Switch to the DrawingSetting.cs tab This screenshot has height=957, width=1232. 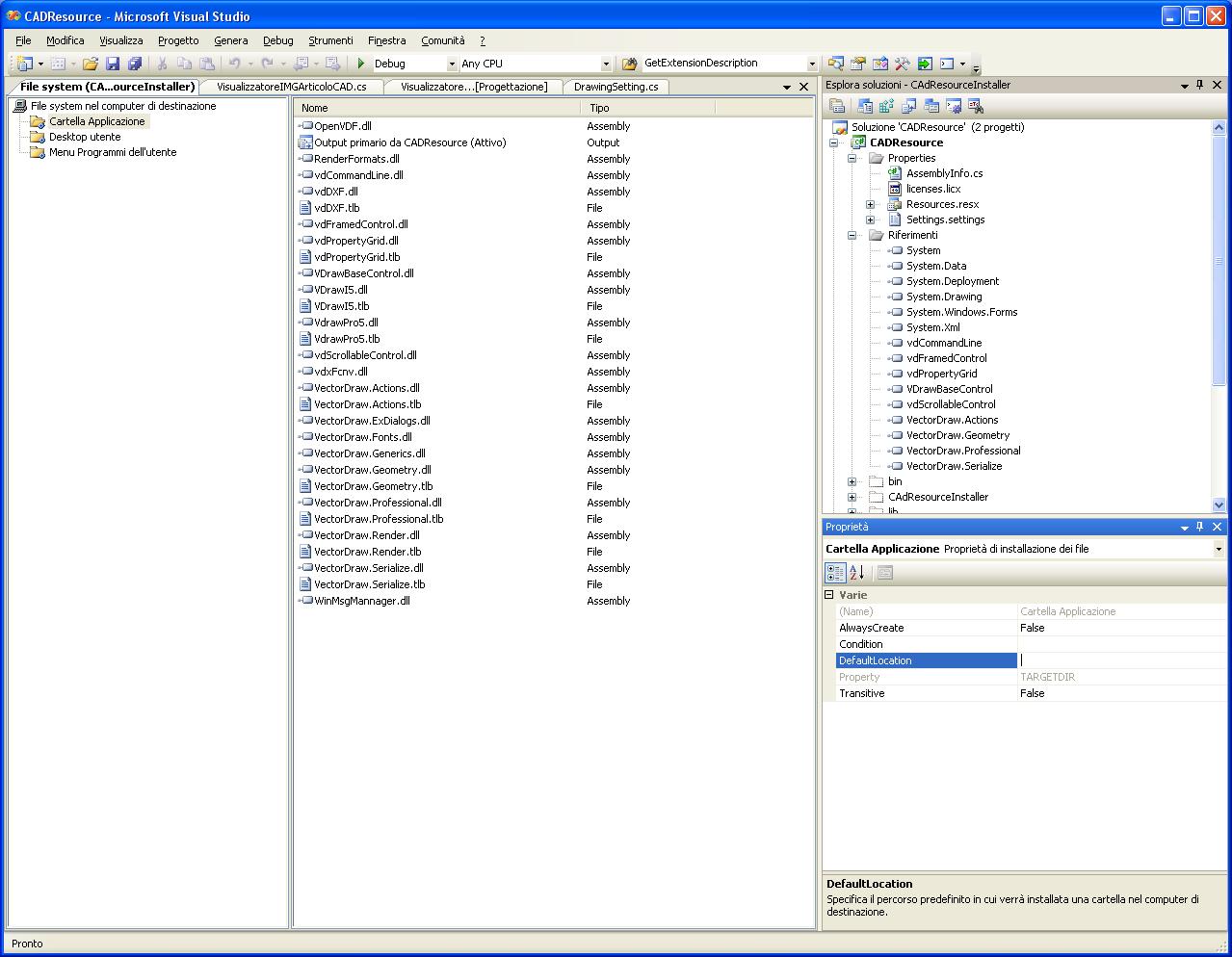[x=616, y=87]
